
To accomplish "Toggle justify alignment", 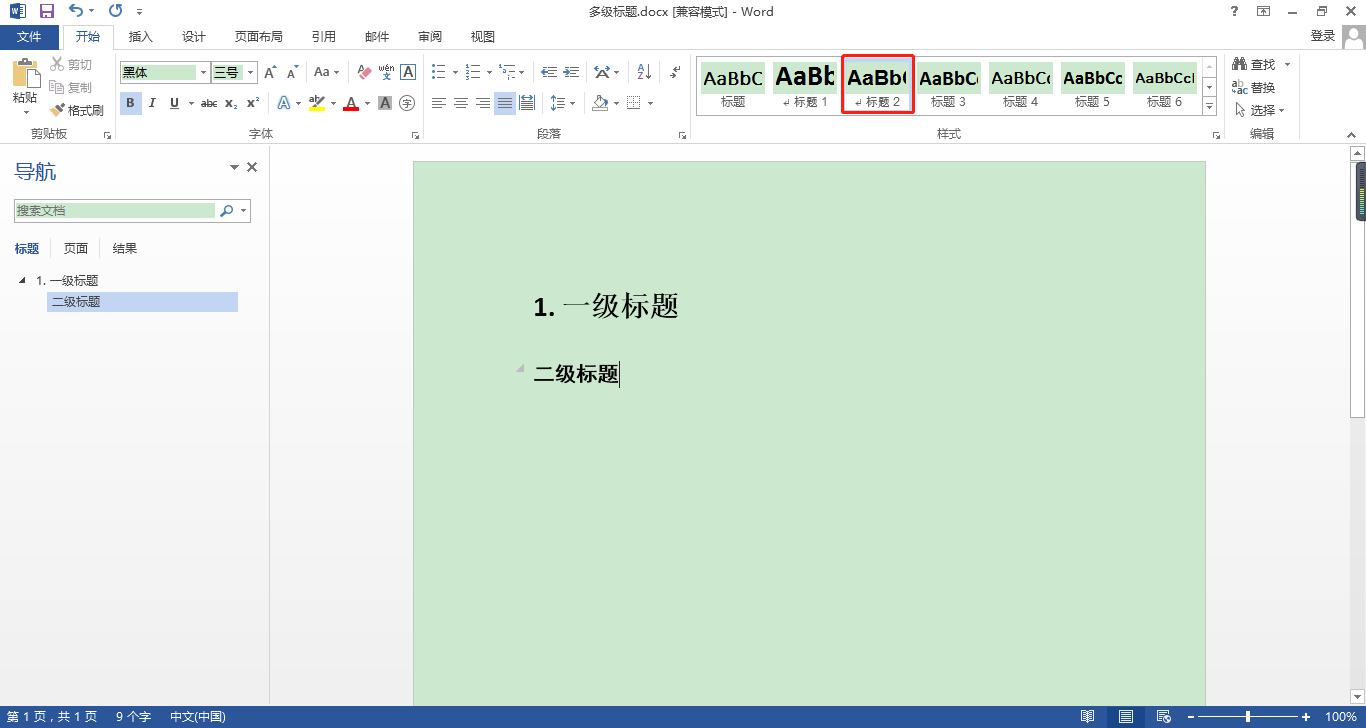I will pos(505,103).
